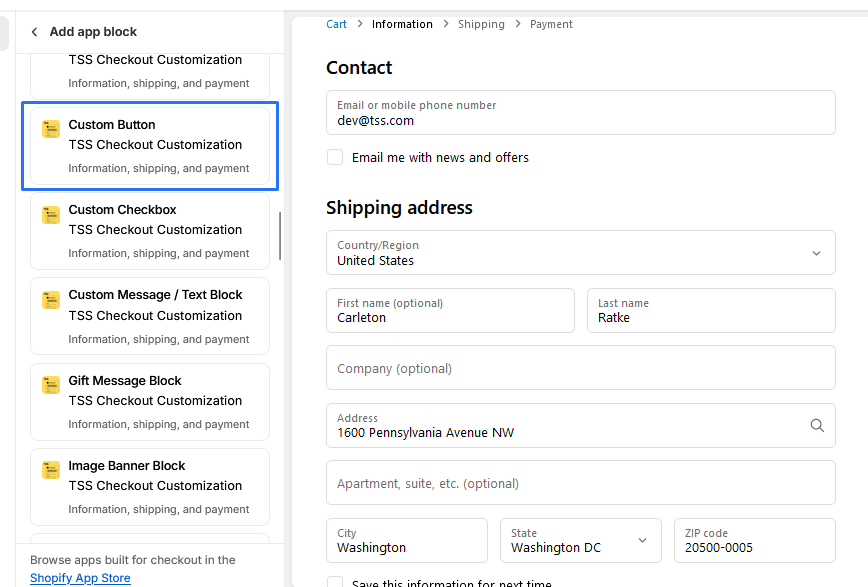Click the Custom Checkbox block icon
This screenshot has width=868, height=587.
tap(51, 214)
